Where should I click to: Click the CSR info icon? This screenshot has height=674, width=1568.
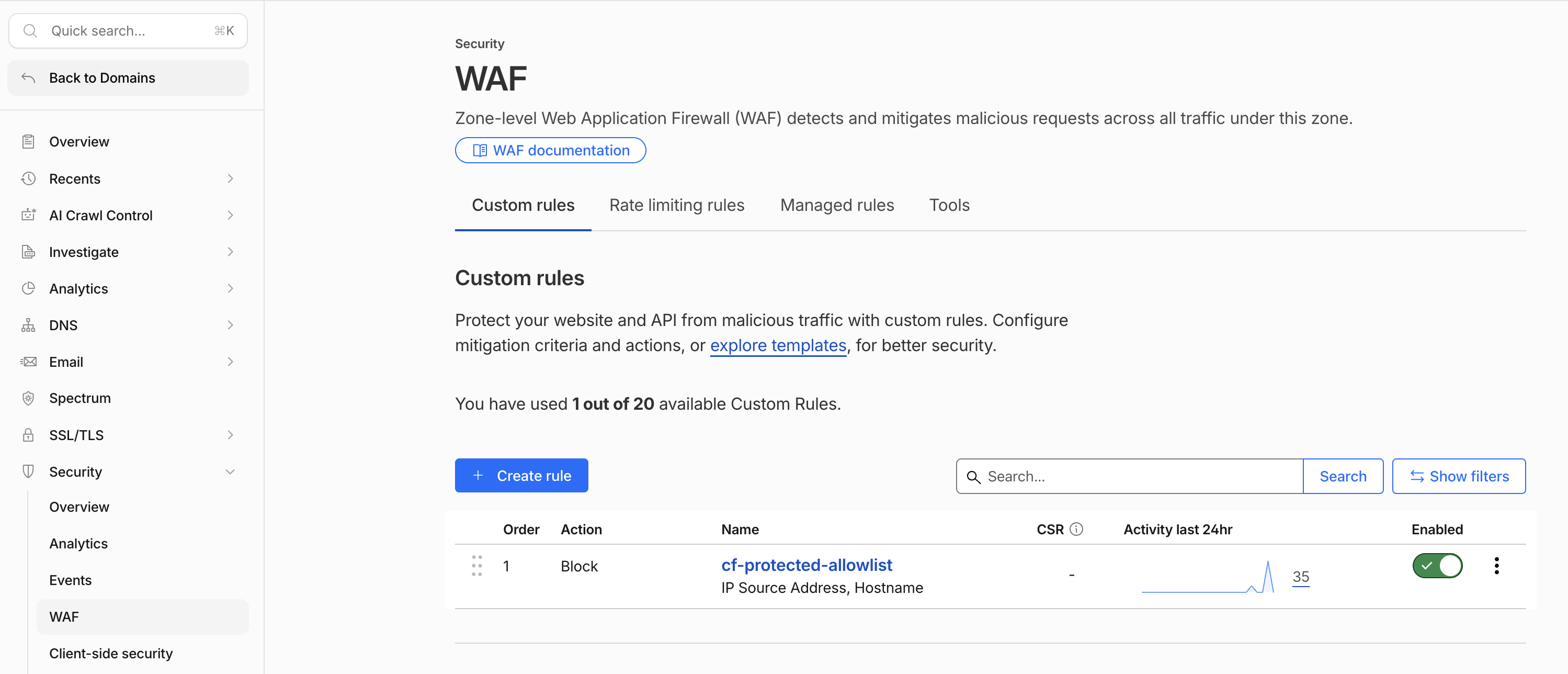point(1076,529)
